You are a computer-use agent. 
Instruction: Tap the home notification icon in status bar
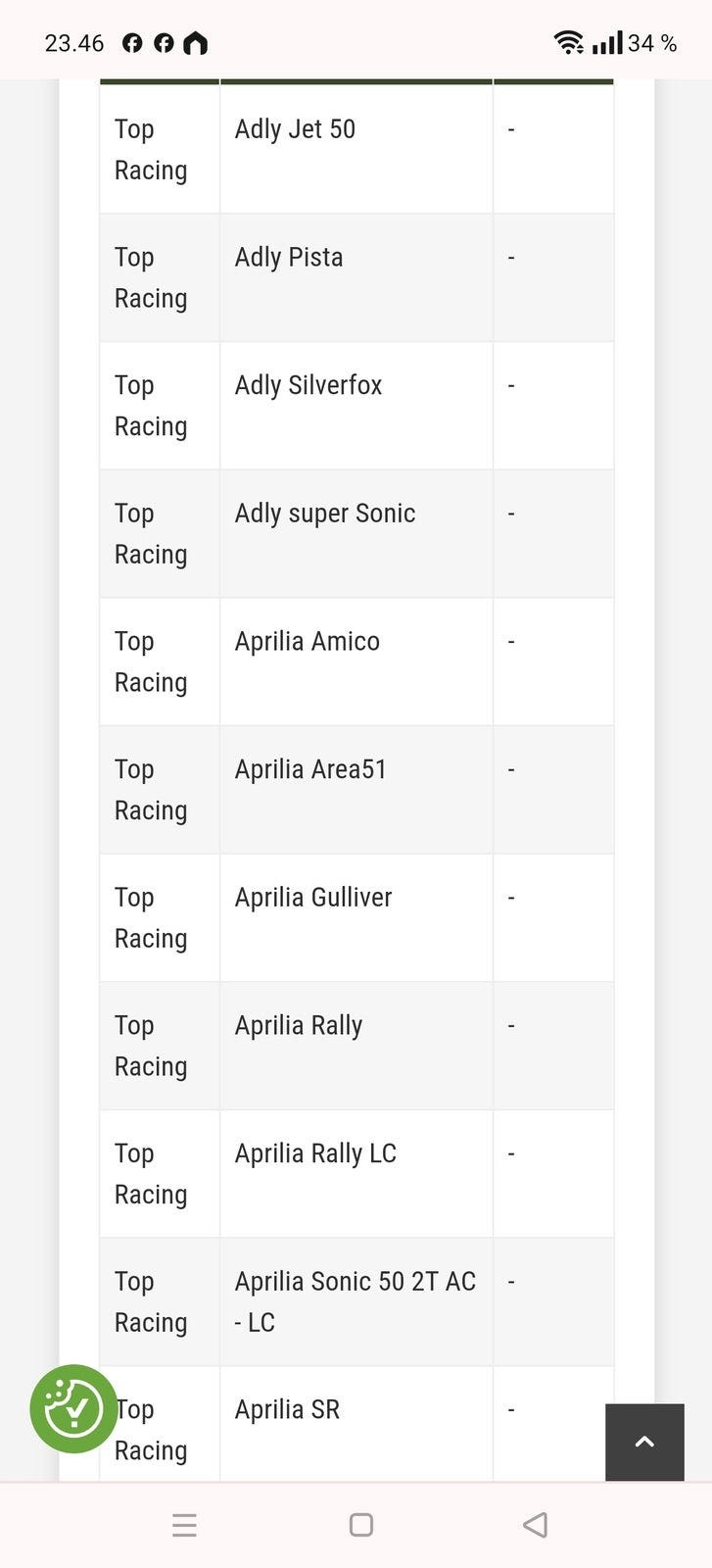tap(196, 43)
